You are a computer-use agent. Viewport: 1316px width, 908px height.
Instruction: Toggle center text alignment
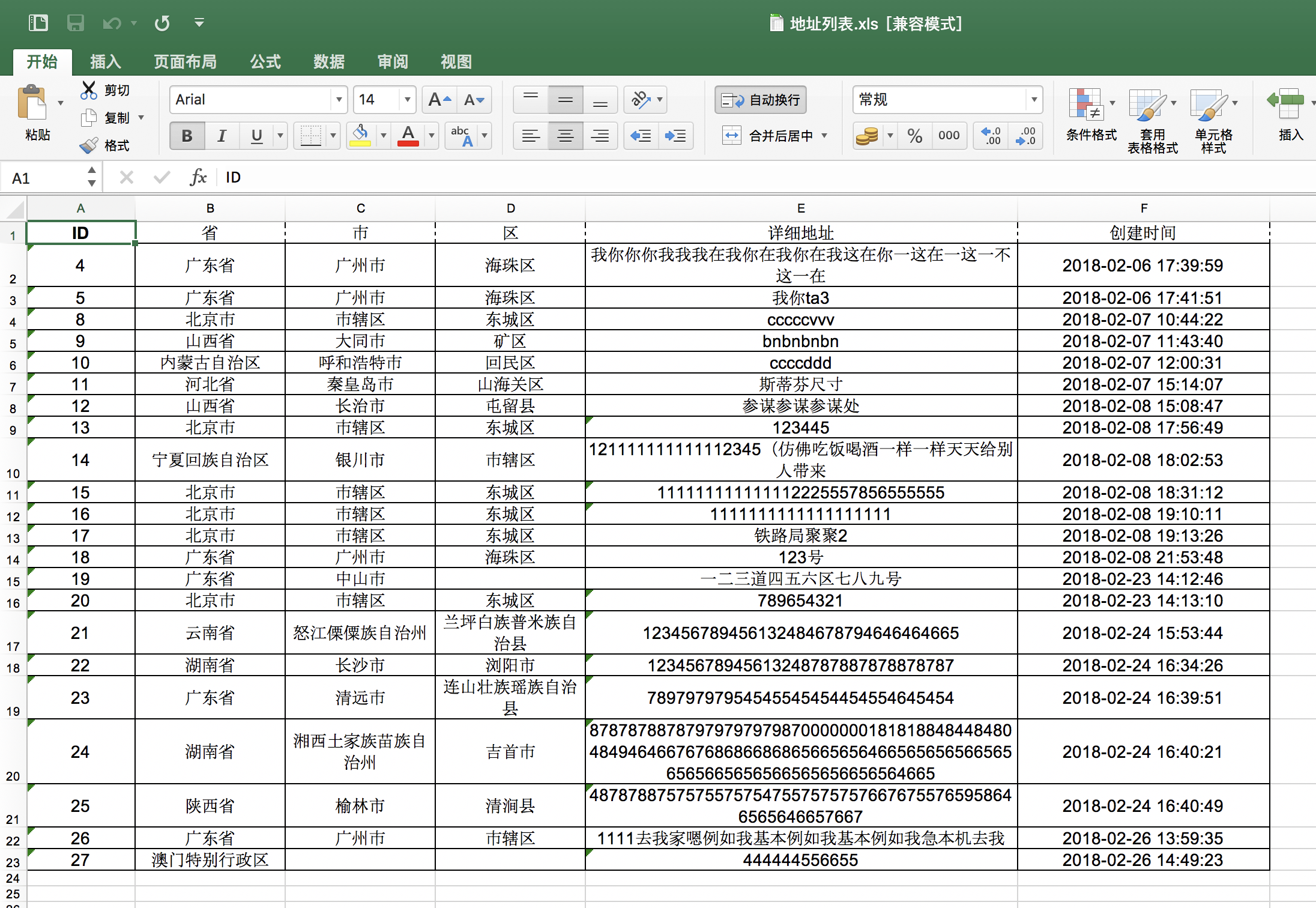pyautogui.click(x=566, y=136)
